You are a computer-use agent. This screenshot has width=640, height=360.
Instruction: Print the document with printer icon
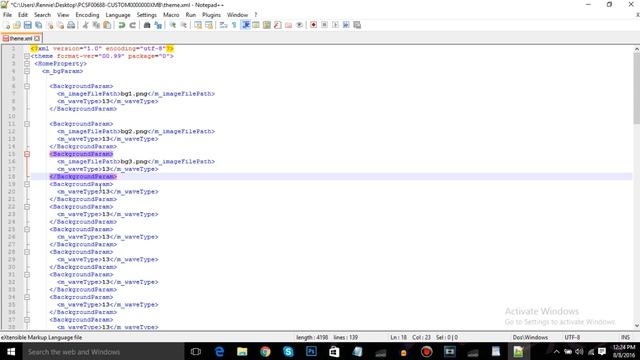point(71,25)
